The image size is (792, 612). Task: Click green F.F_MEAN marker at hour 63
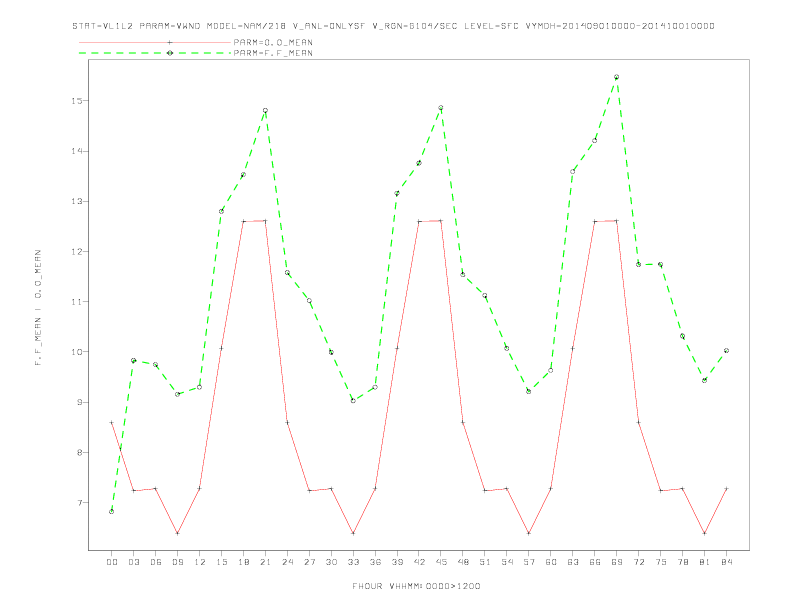click(x=573, y=172)
